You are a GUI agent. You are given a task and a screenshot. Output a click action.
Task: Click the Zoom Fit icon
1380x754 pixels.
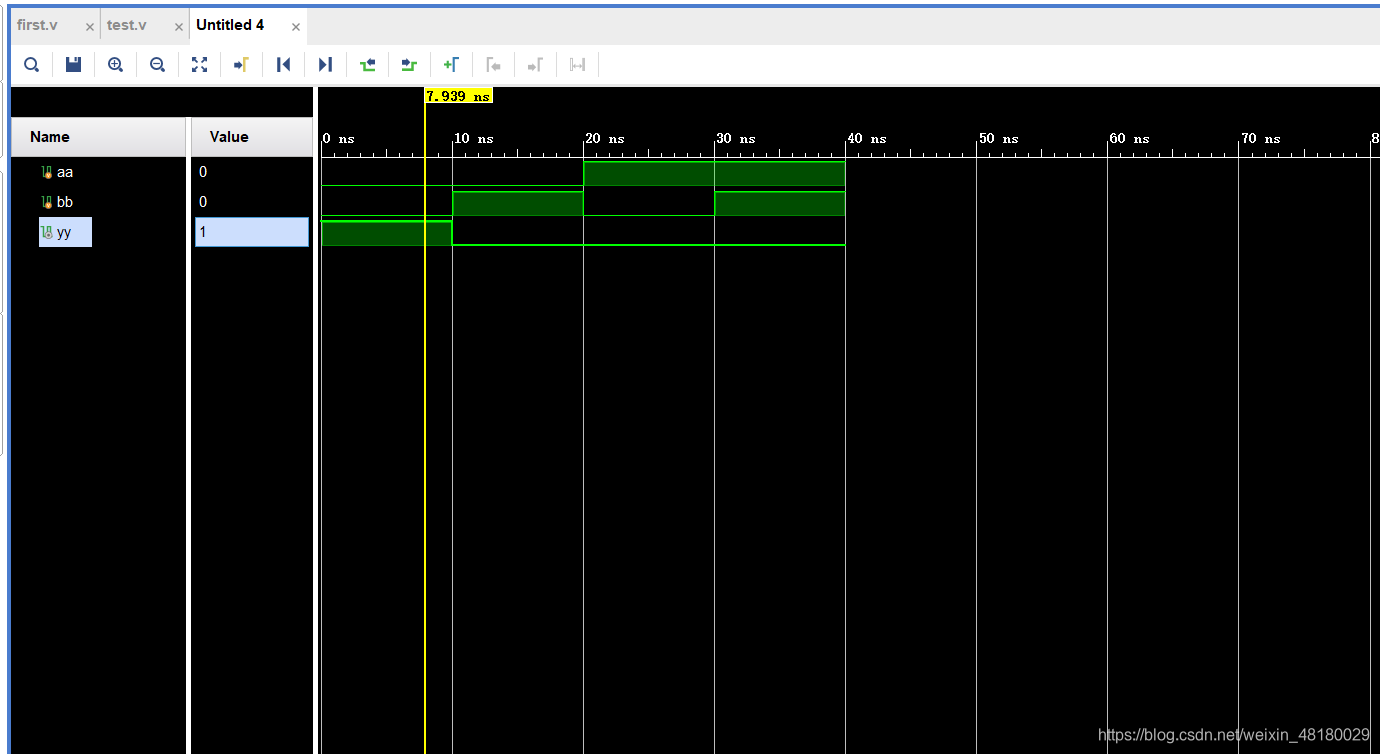(199, 65)
